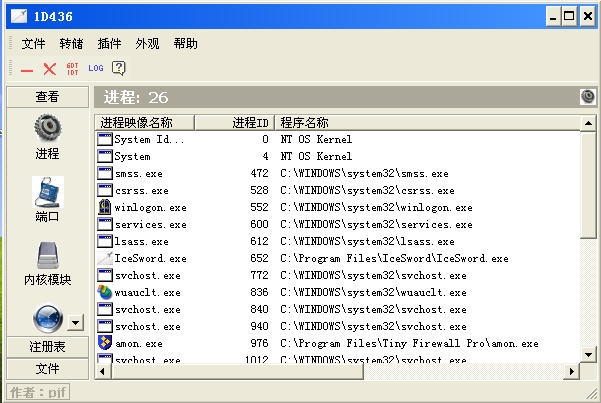Open the 文件 menu
This screenshot has height=403, width=601.
tap(33, 44)
